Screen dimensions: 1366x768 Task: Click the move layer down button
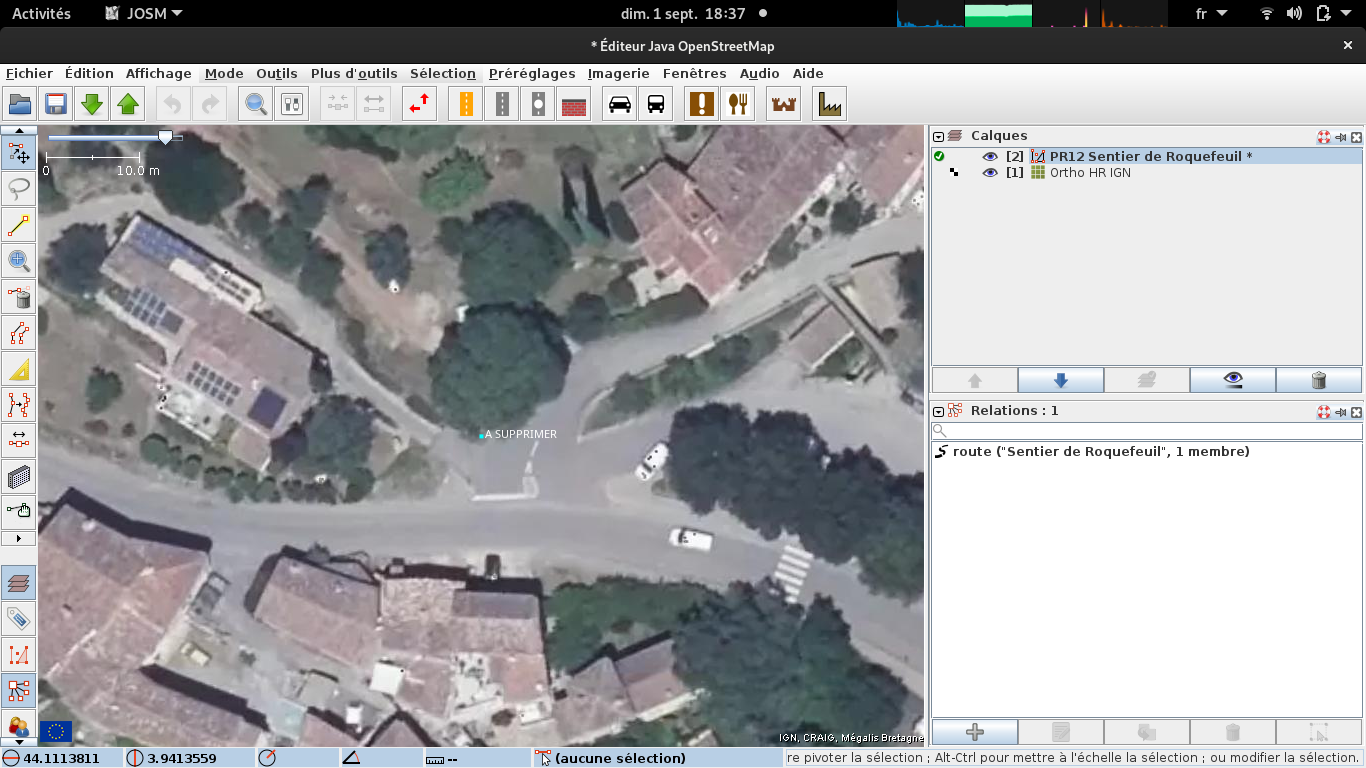point(1061,380)
